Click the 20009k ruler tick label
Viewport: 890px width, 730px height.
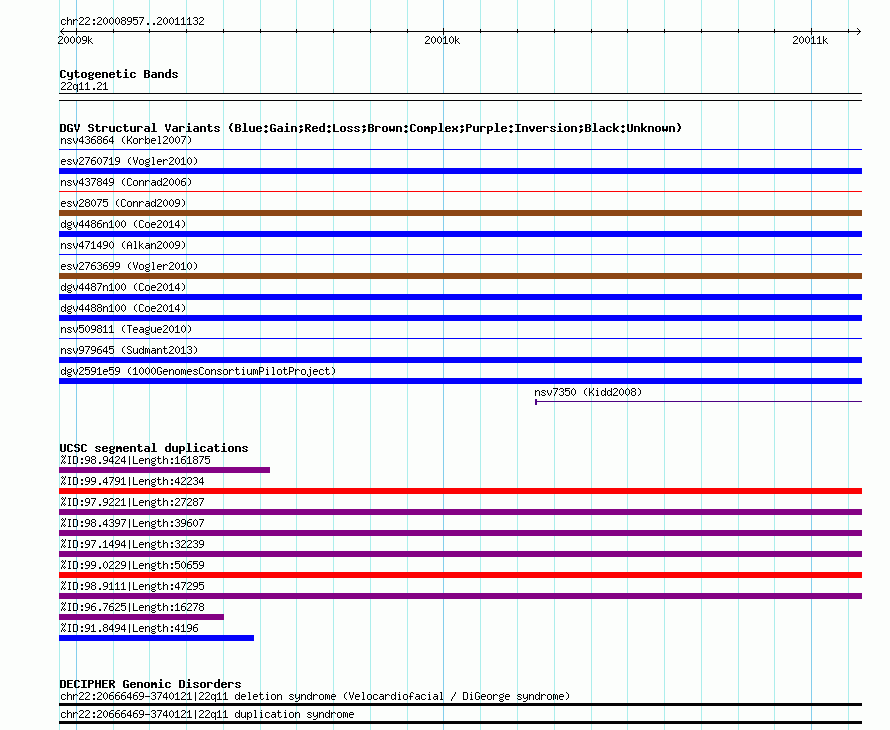(75, 40)
